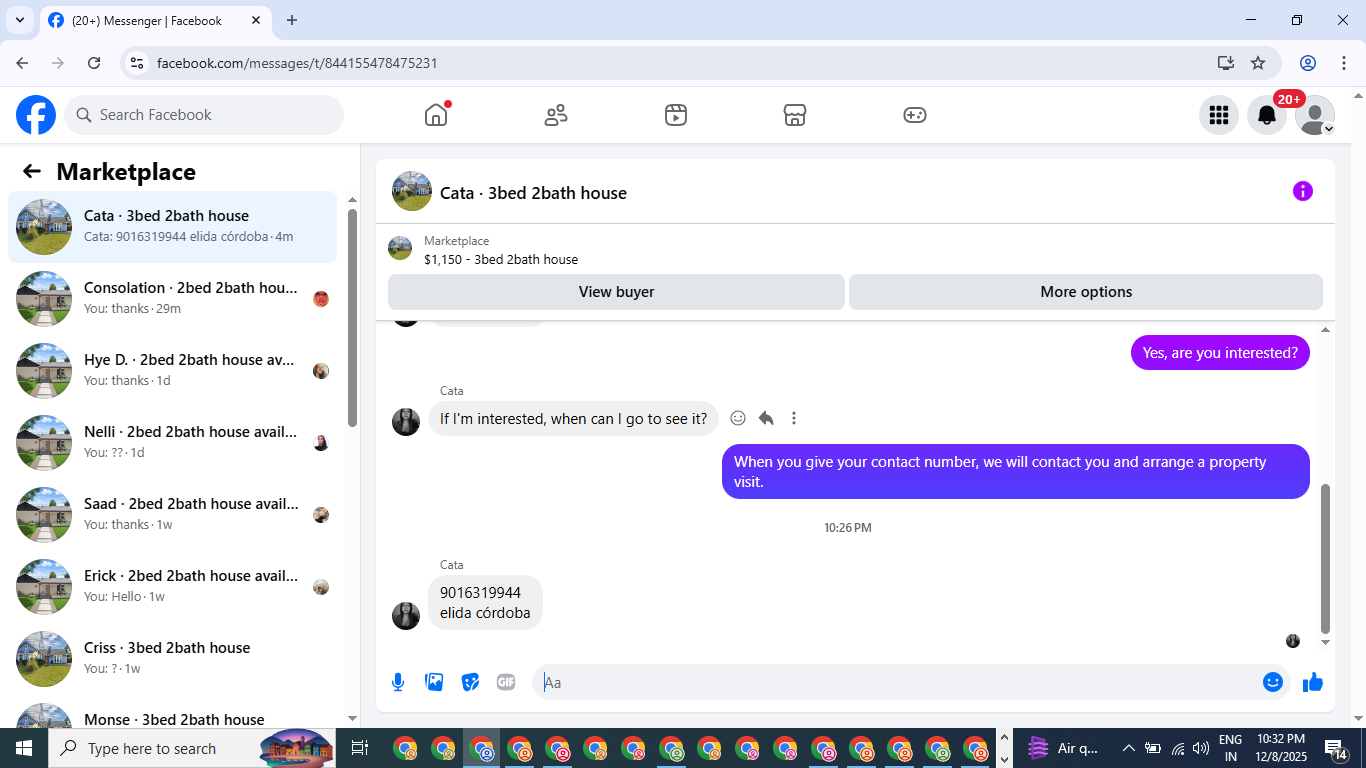
Task: Open the Friends icon in top bar
Action: pyautogui.click(x=556, y=115)
